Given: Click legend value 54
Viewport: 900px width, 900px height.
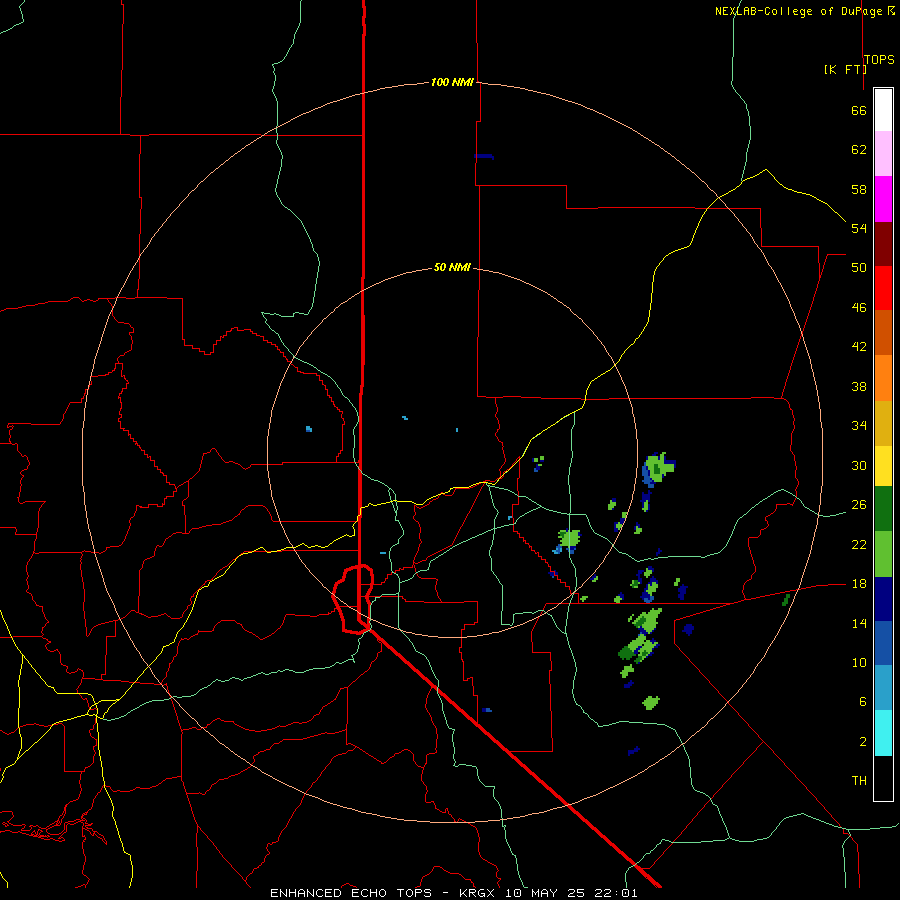Looking at the screenshot, I should coord(859,228).
